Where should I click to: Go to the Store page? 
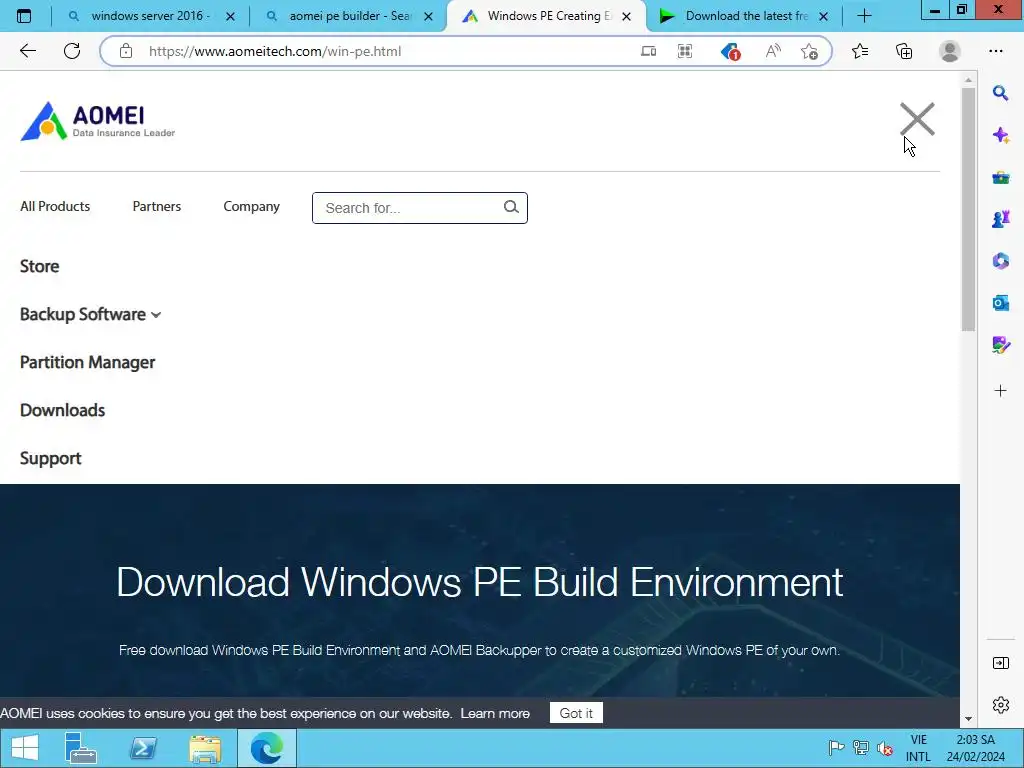[39, 266]
